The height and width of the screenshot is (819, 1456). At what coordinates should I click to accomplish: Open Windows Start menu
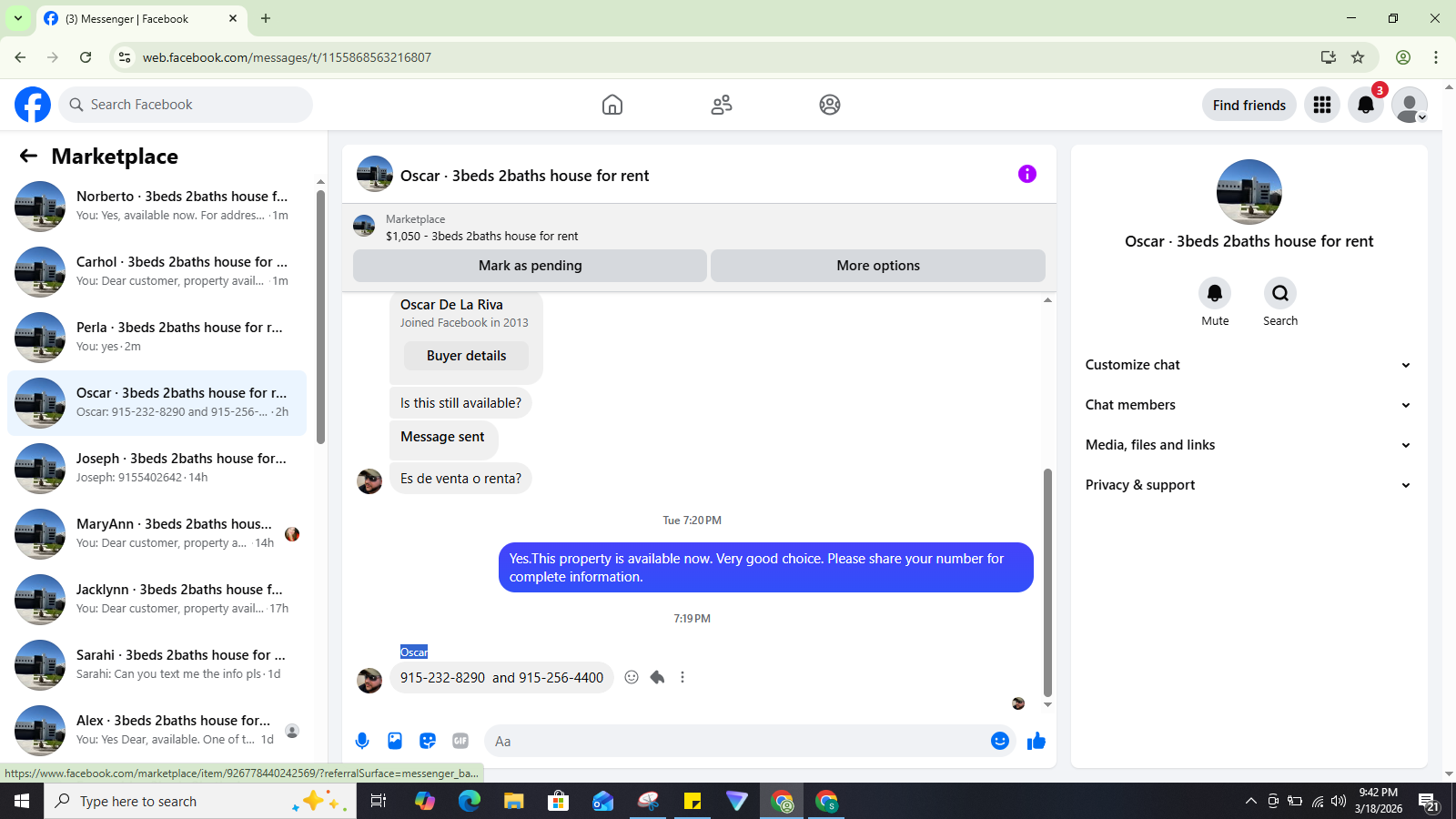click(22, 801)
